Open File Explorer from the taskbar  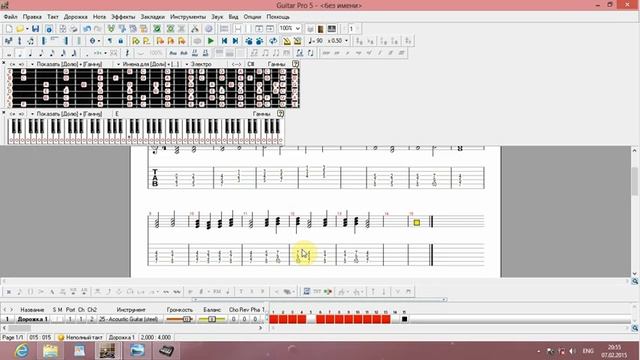coord(50,351)
